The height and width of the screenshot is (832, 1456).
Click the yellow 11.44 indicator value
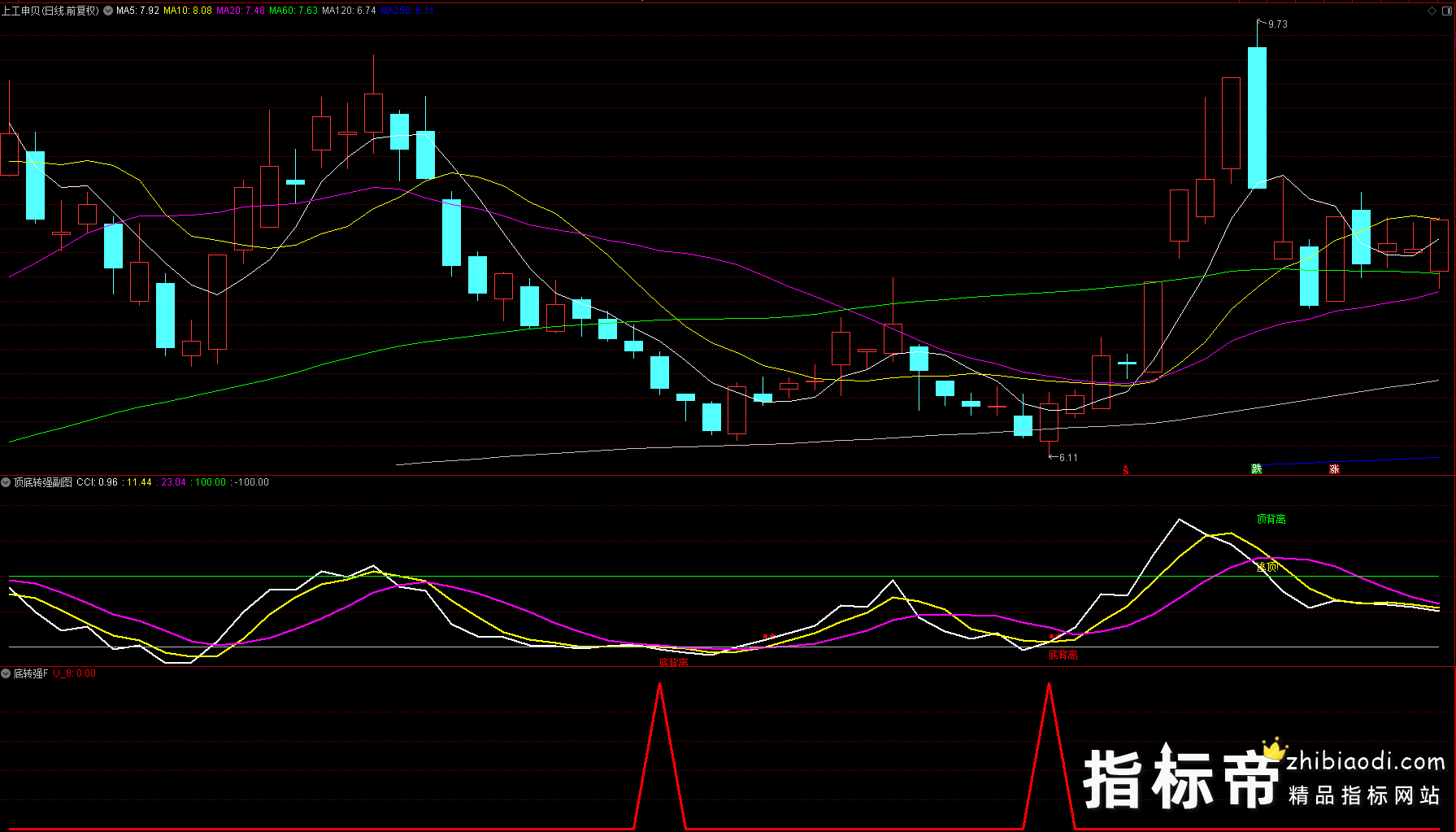139,482
